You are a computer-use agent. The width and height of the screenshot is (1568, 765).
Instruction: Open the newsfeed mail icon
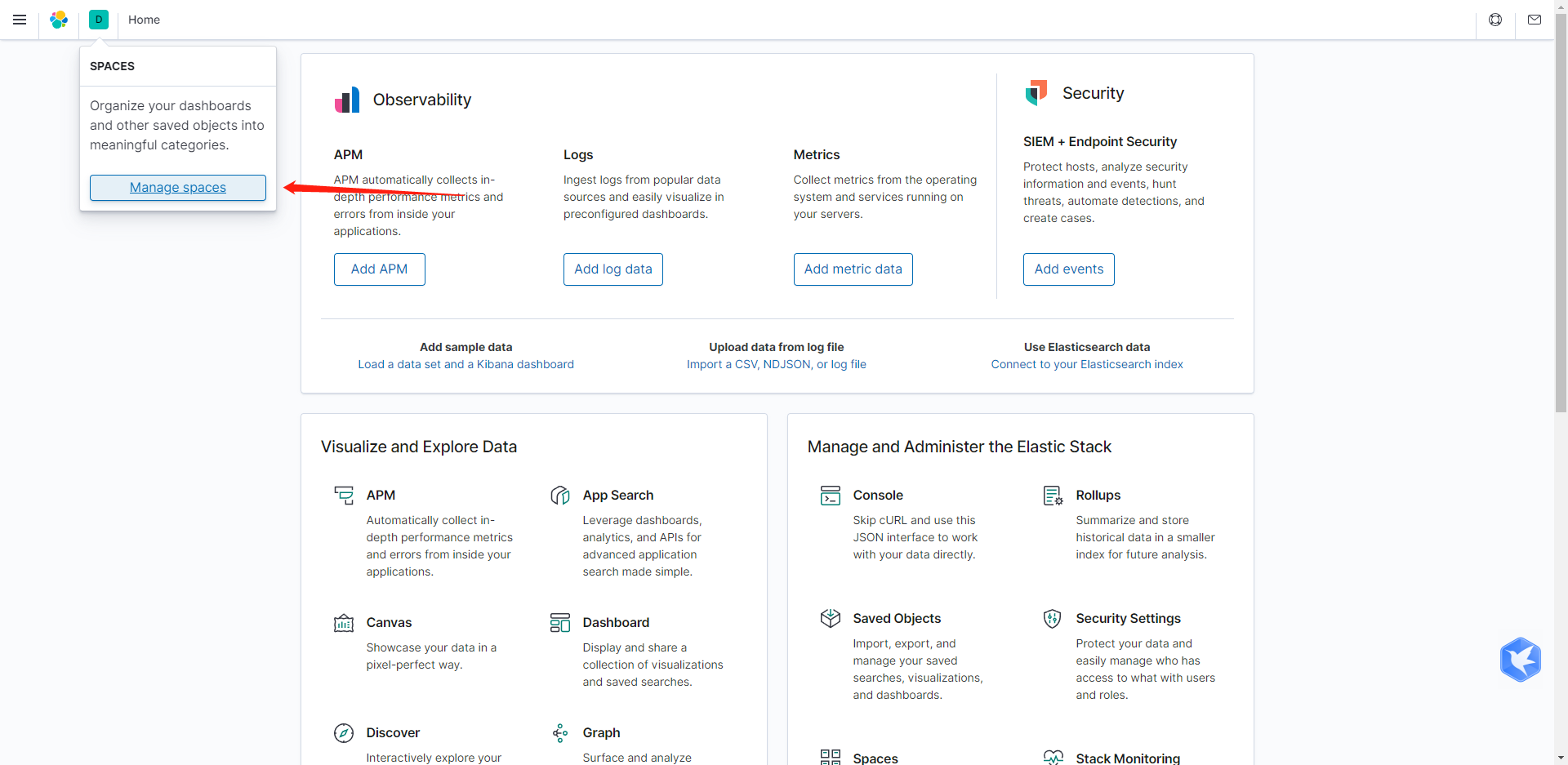[x=1535, y=20]
